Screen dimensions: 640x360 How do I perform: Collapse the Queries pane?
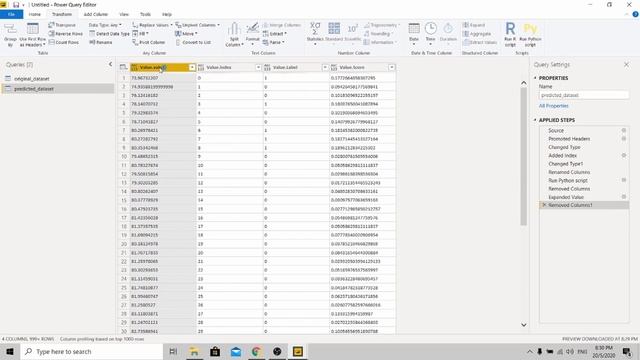(110, 64)
